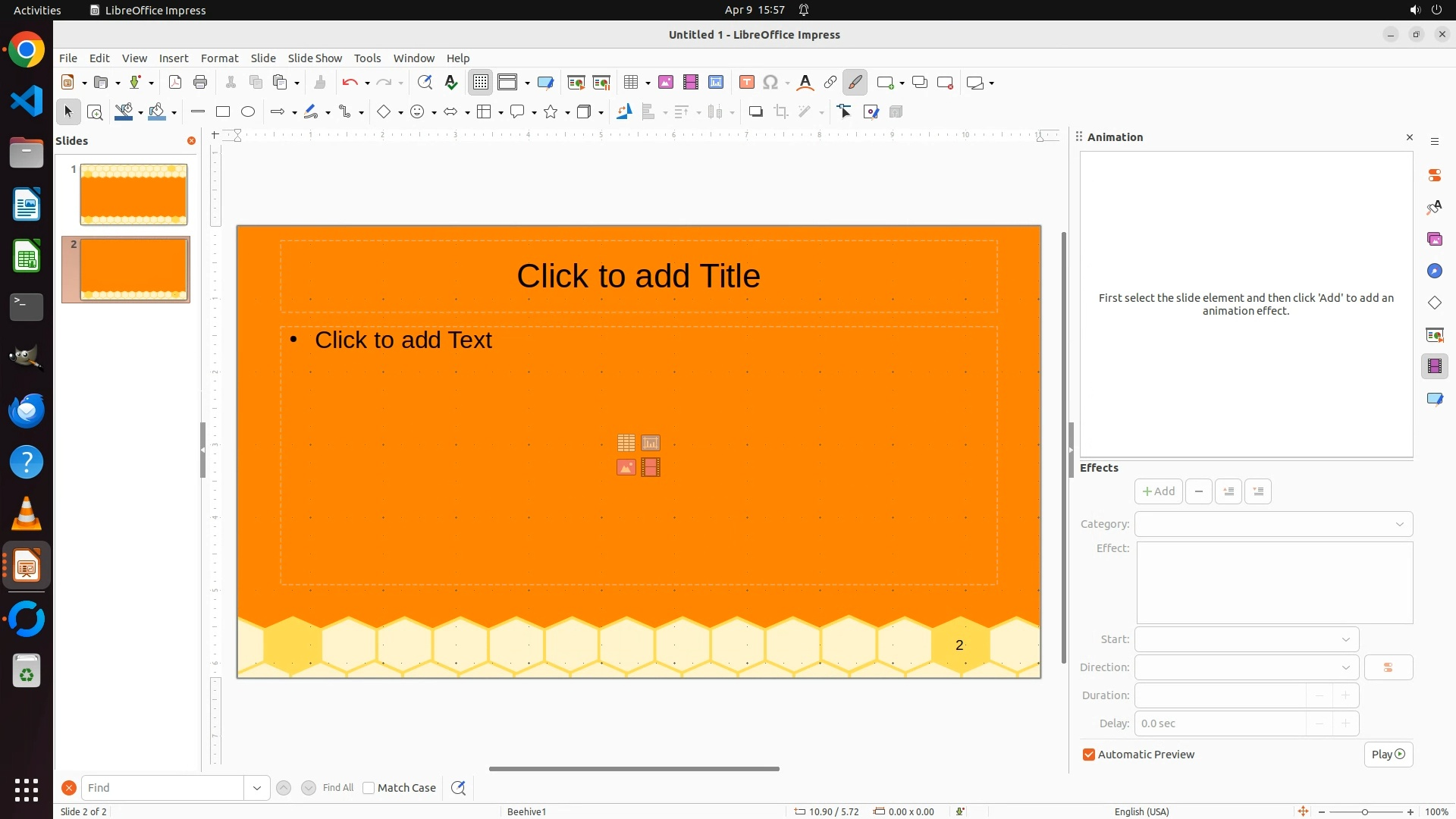Screen dimensions: 1456x819
Task: Select the slide 1 thumbnail
Action: click(133, 194)
